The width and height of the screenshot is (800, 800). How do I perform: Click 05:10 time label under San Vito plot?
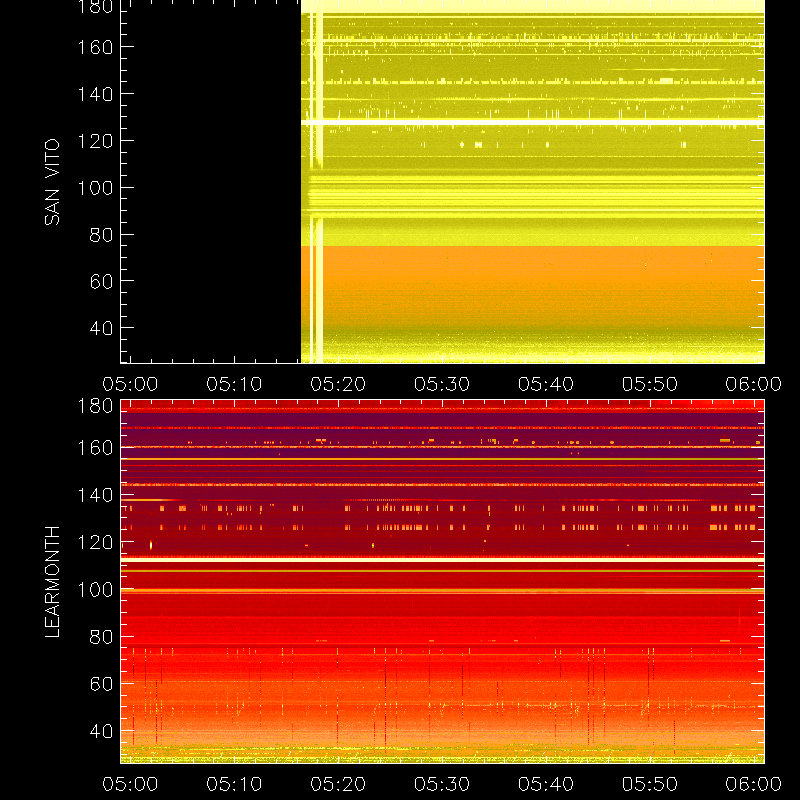[x=234, y=384]
